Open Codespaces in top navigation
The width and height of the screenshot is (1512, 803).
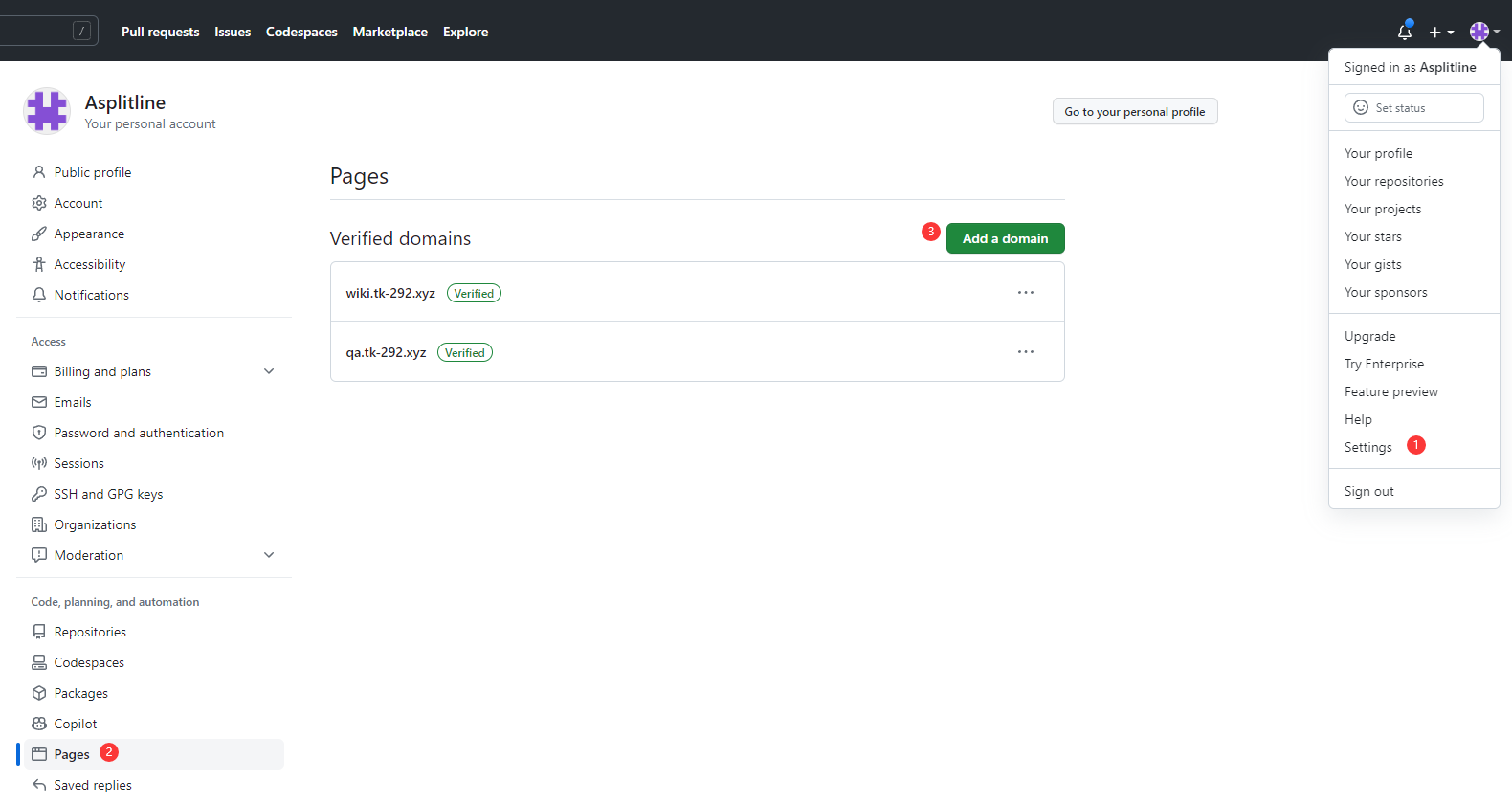point(301,32)
